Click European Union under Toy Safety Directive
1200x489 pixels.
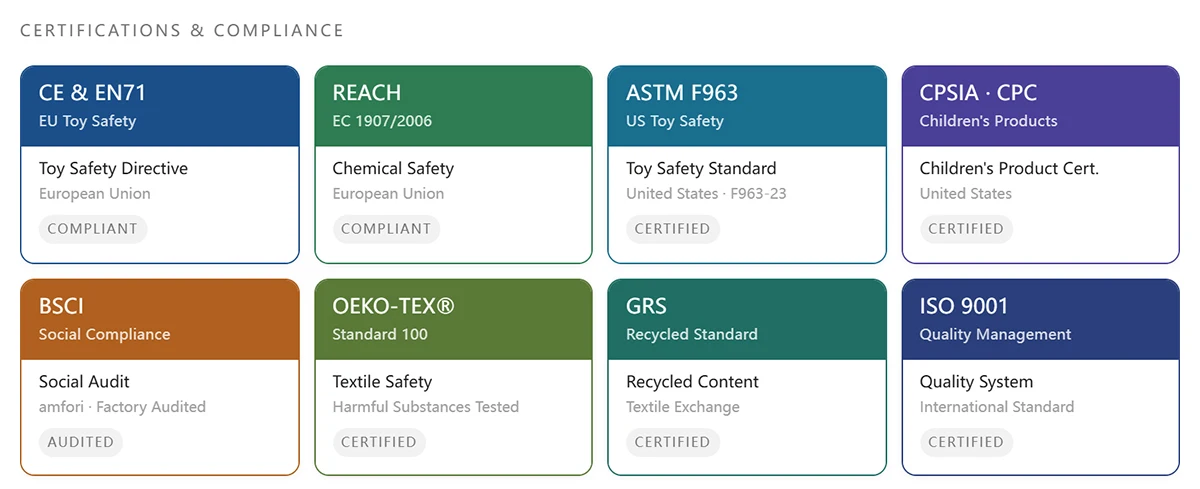pos(95,194)
